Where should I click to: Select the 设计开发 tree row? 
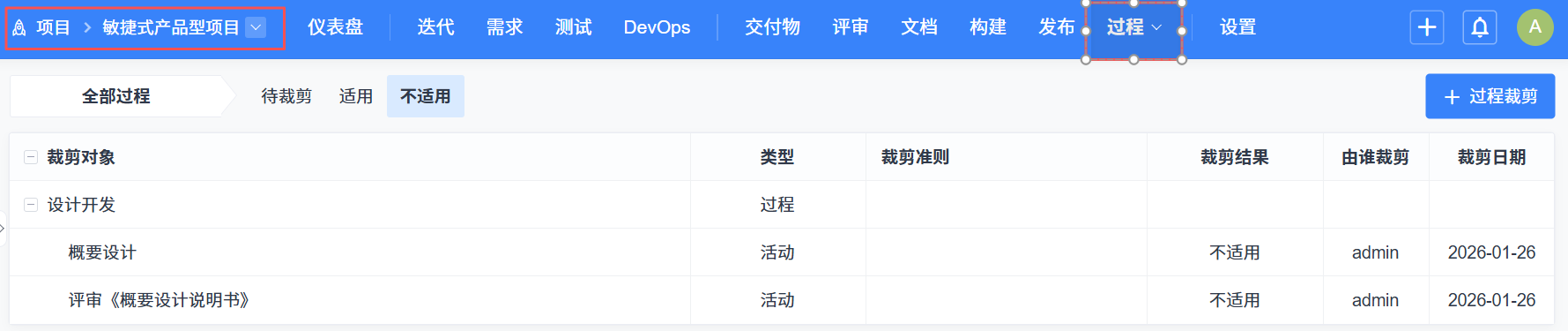click(x=782, y=205)
